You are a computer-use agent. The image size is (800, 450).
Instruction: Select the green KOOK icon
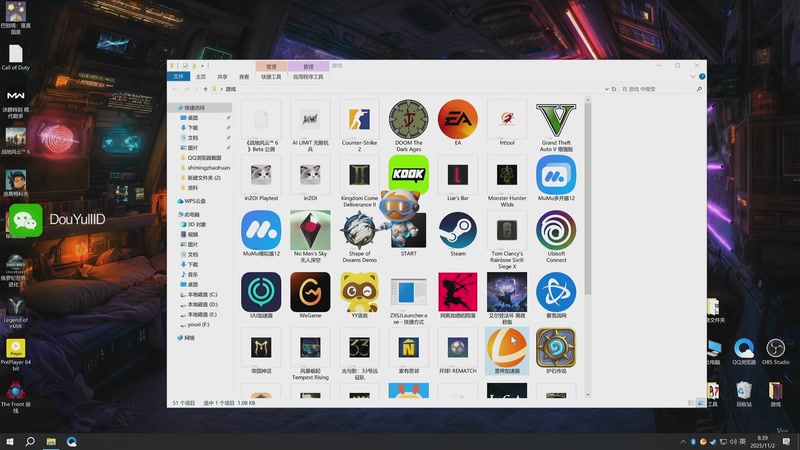[408, 174]
